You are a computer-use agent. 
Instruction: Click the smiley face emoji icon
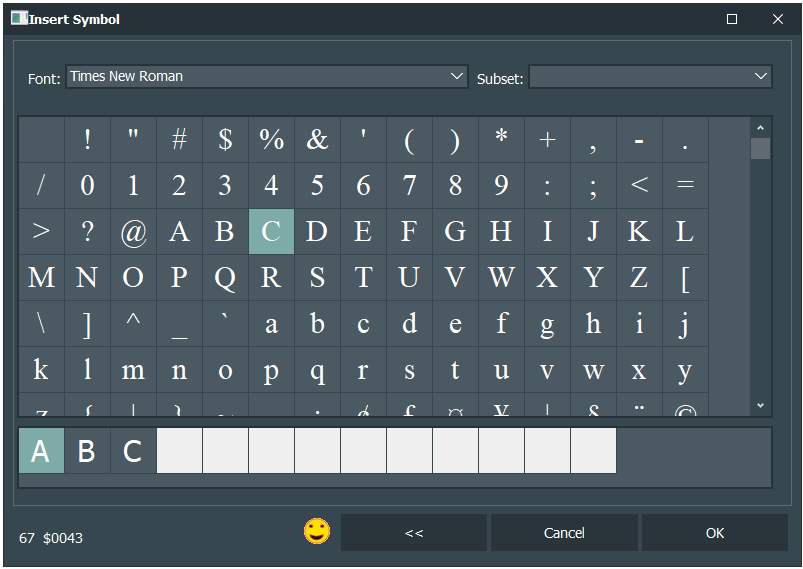click(x=317, y=531)
